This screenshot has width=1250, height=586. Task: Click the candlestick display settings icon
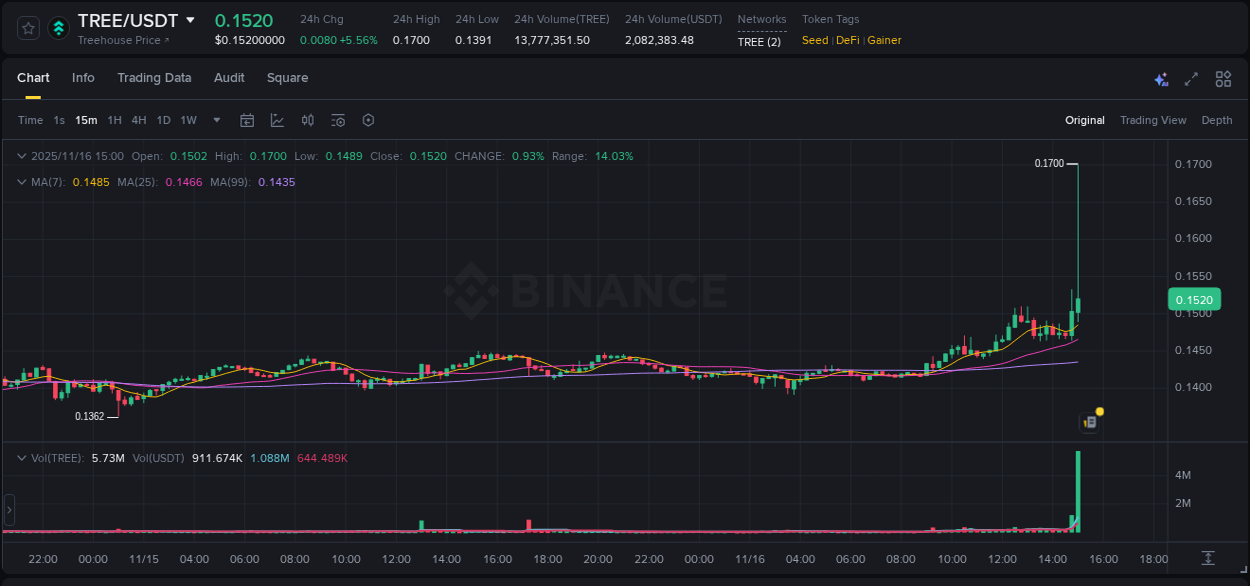pos(307,120)
